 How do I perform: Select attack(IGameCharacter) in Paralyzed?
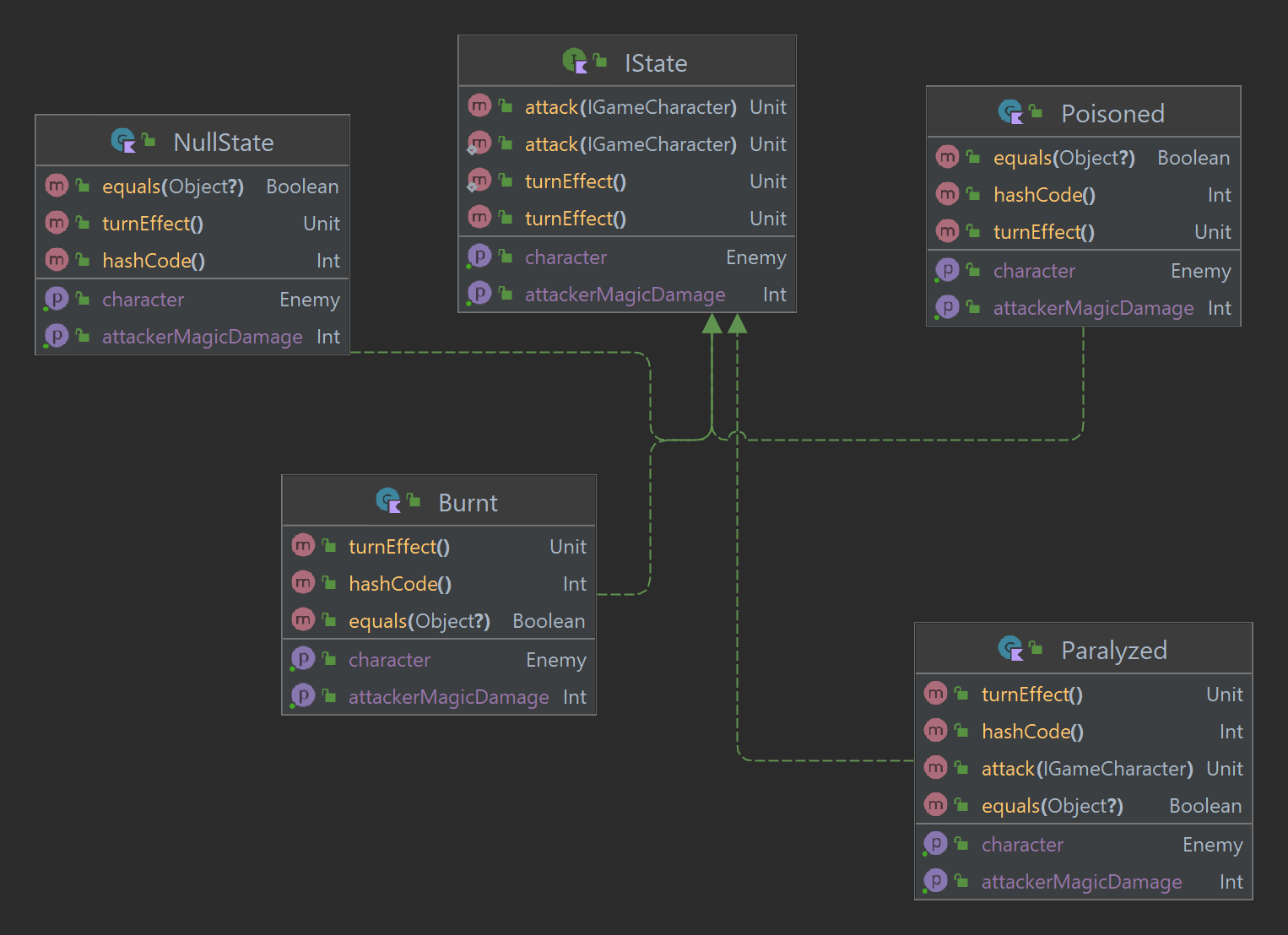pyautogui.click(x=1087, y=769)
